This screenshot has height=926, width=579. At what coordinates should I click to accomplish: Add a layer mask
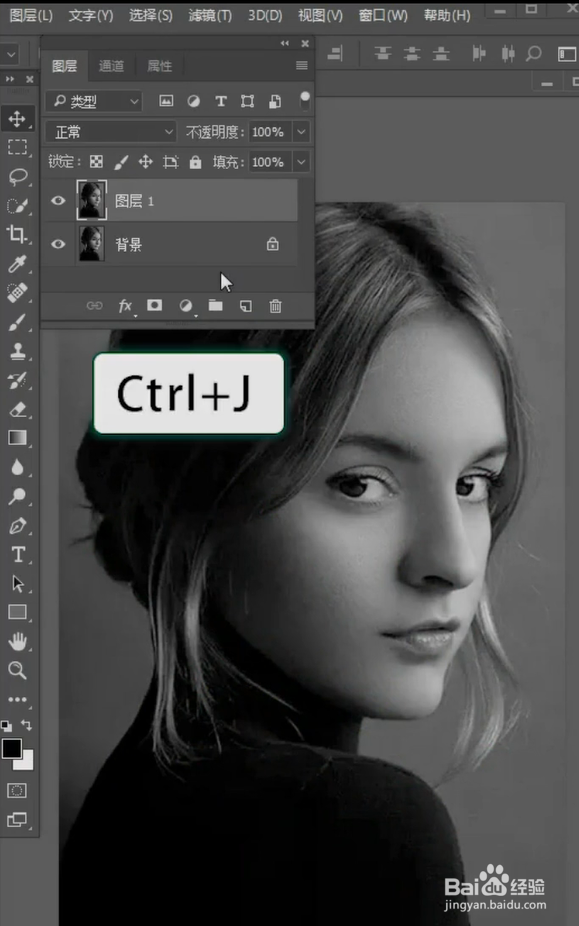(154, 305)
